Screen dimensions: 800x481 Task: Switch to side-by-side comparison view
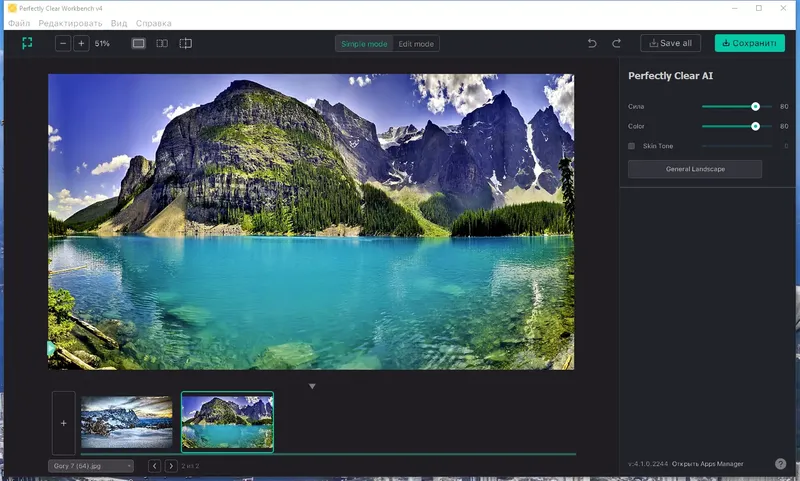162,44
